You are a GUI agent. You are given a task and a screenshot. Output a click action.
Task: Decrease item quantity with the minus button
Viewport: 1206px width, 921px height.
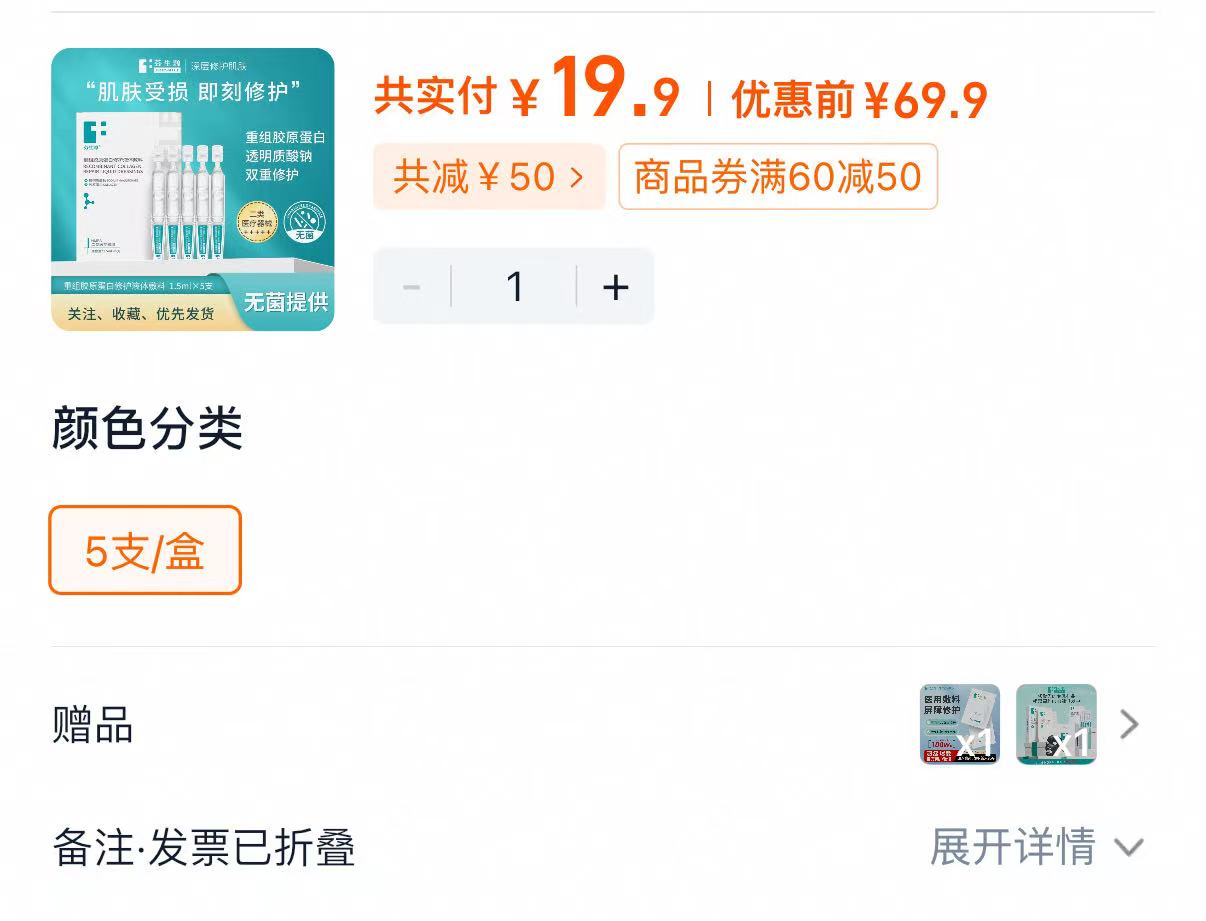point(411,286)
